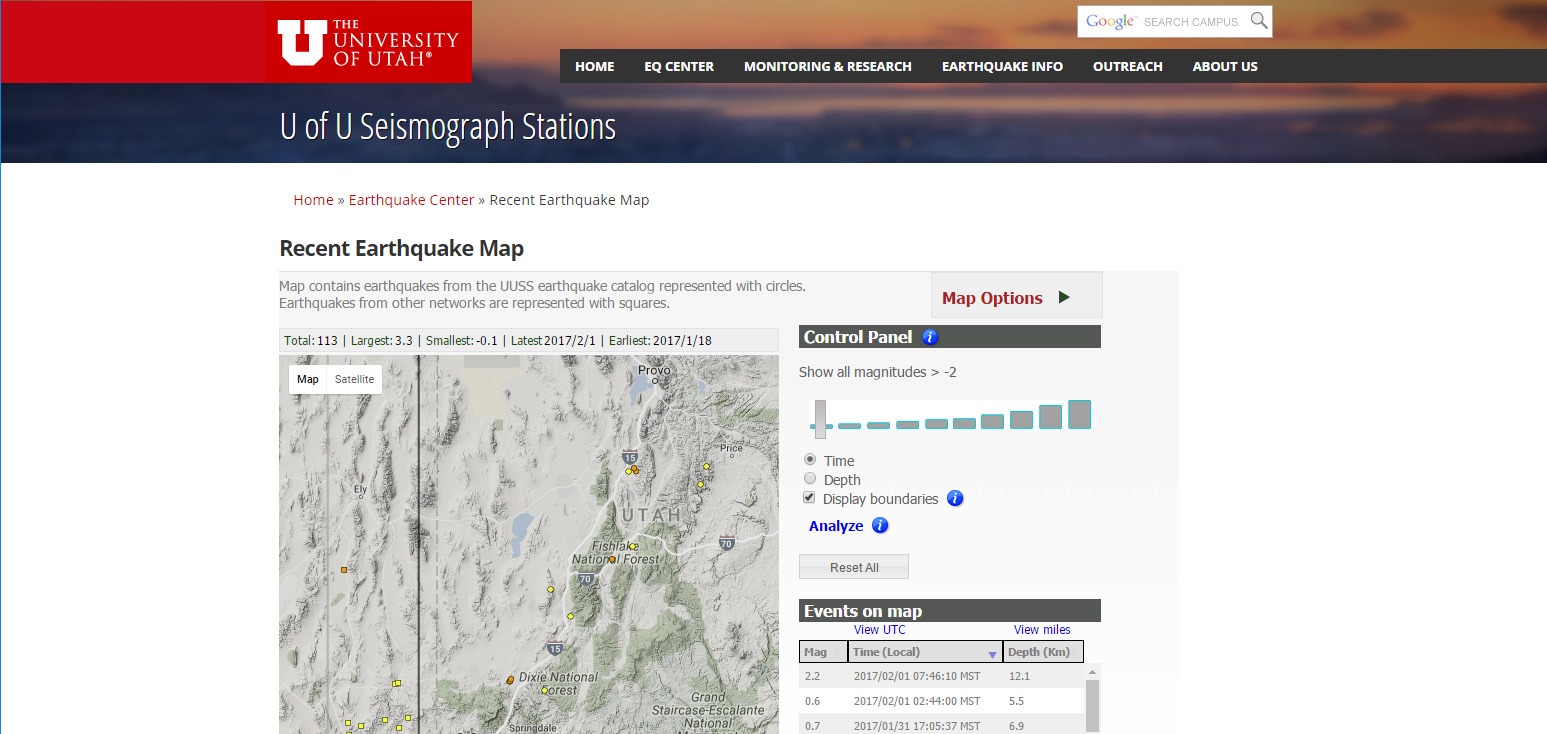Click the Interstate 70 shield near Price
Image resolution: width=1547 pixels, height=734 pixels.
725,543
